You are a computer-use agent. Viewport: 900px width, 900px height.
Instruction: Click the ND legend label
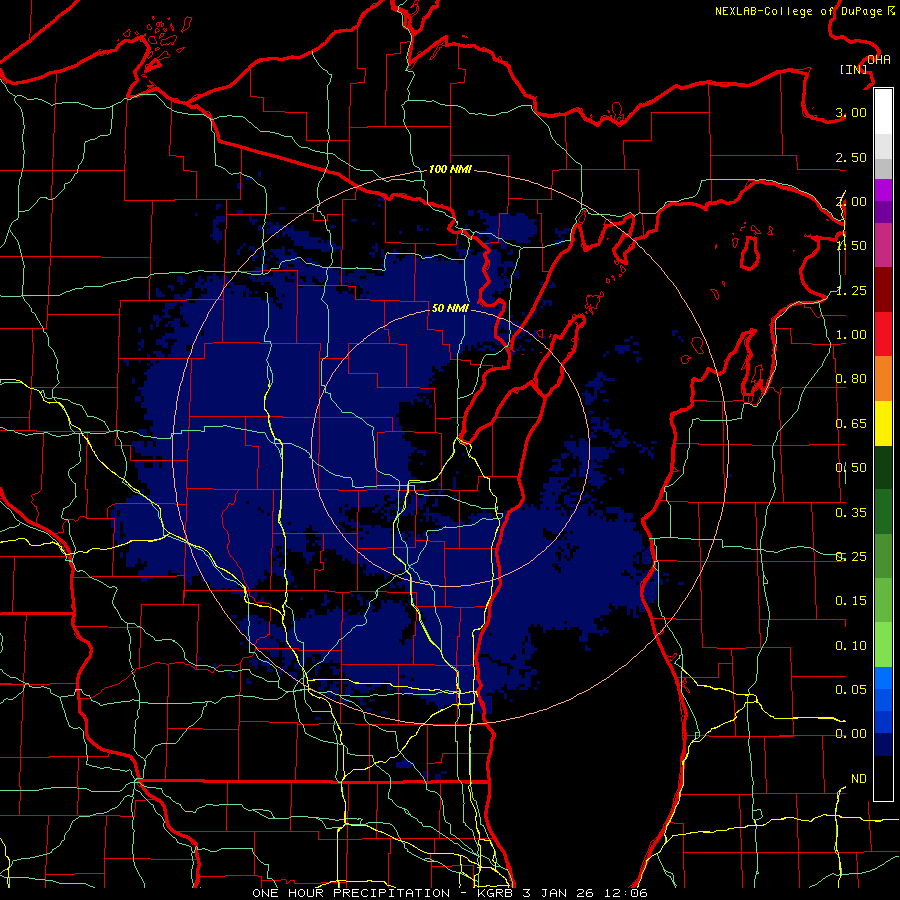[859, 779]
